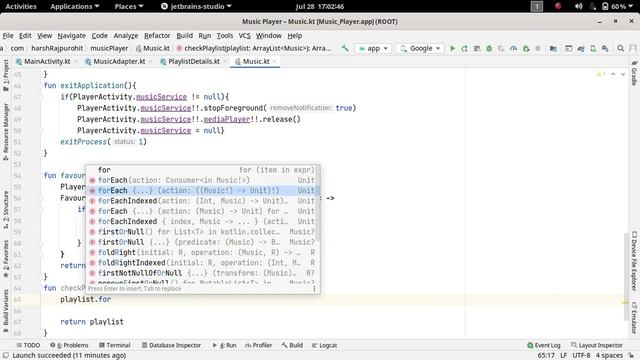Viewport: 640px width, 360px height.
Task: Open completion popup options kebab menu
Action: click(x=314, y=289)
